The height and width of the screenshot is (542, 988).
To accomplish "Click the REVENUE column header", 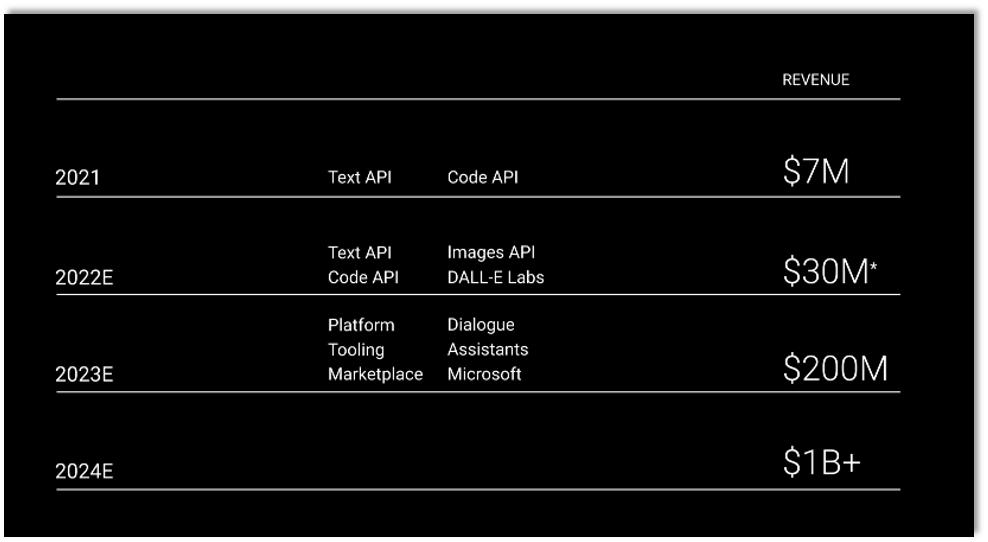I will click(815, 80).
